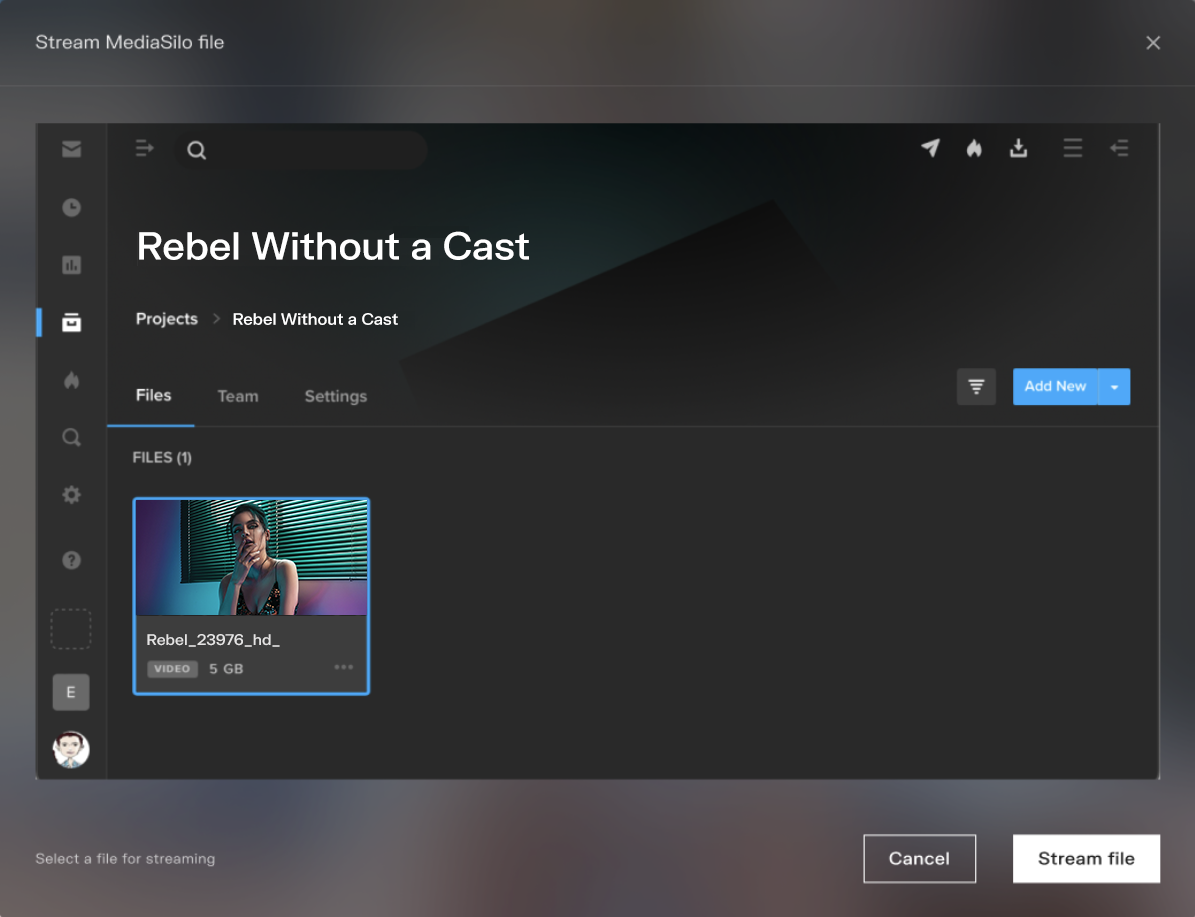
Task: Click the FILES (1) section header
Action: pyautogui.click(x=162, y=457)
